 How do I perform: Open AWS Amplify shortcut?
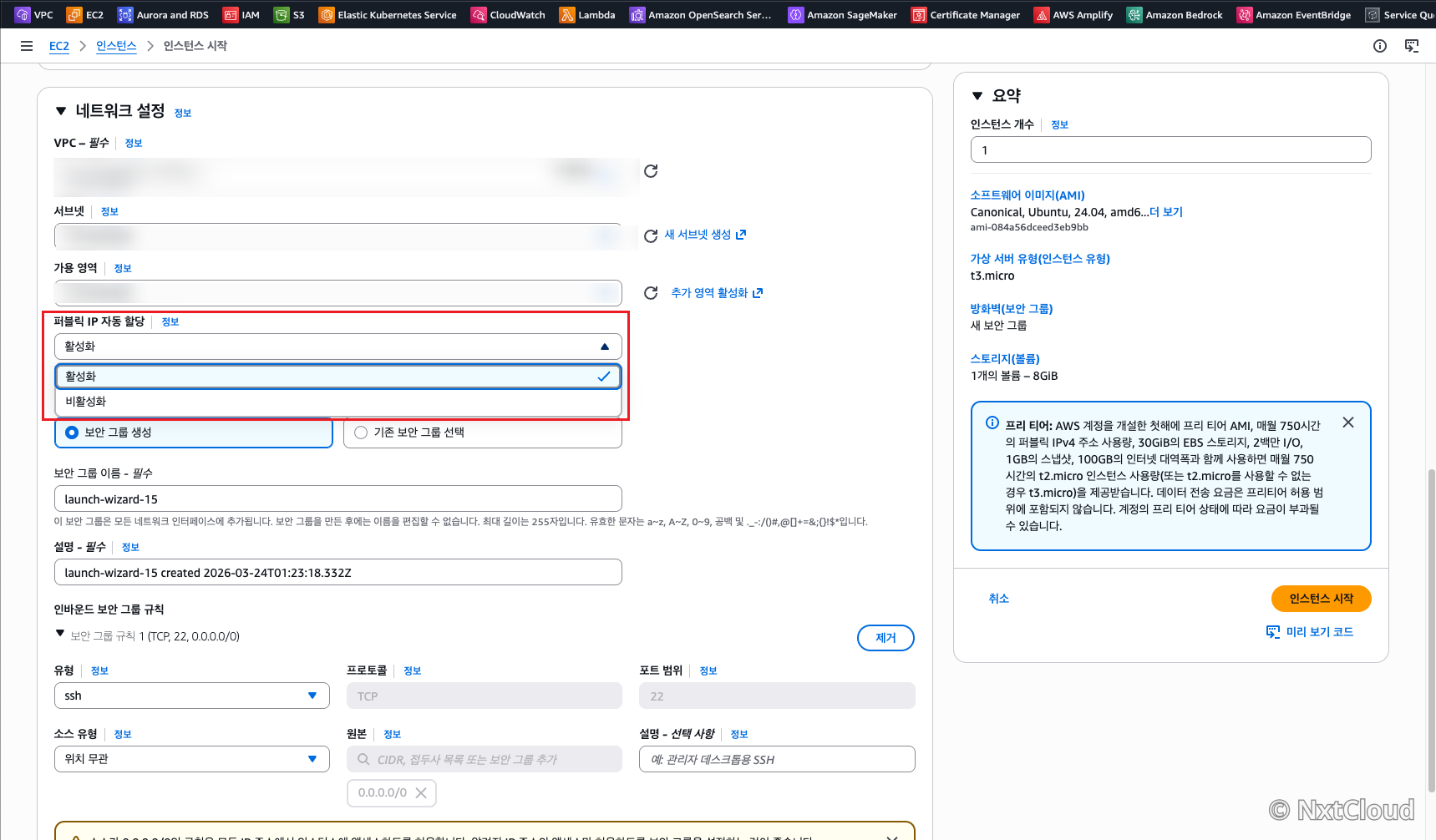[x=1073, y=14]
